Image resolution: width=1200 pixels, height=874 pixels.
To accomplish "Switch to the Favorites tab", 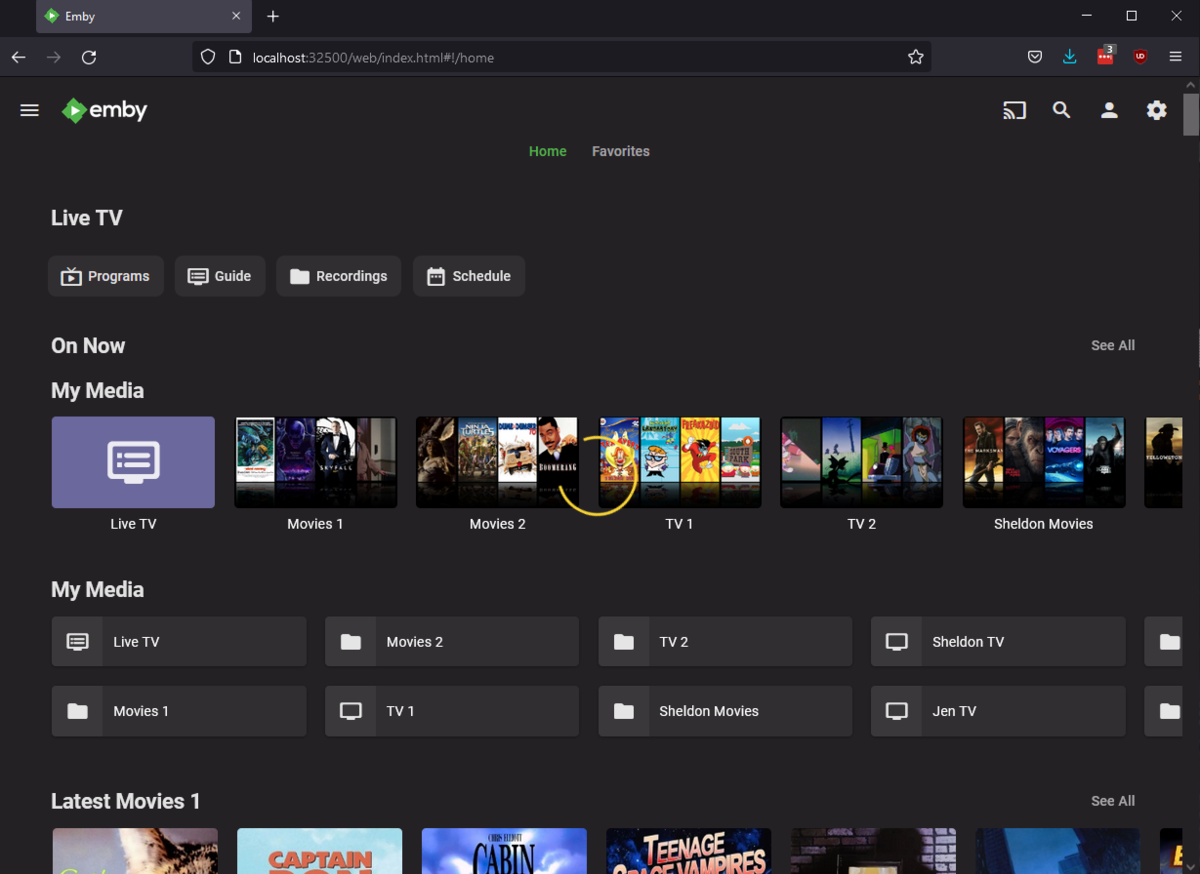I will (x=620, y=151).
